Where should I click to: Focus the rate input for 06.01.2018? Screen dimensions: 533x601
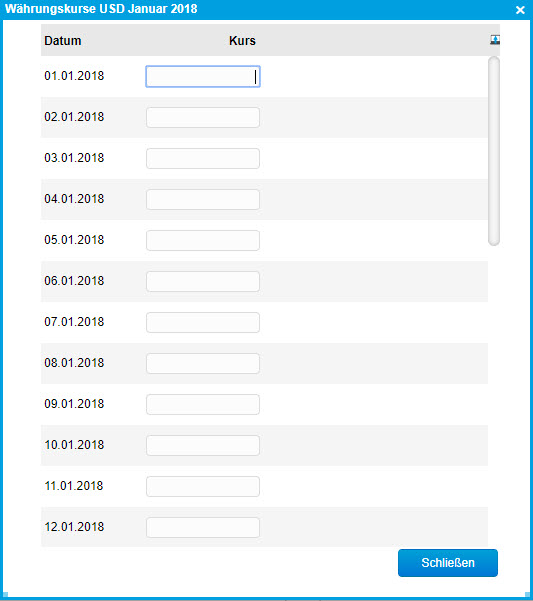203,281
